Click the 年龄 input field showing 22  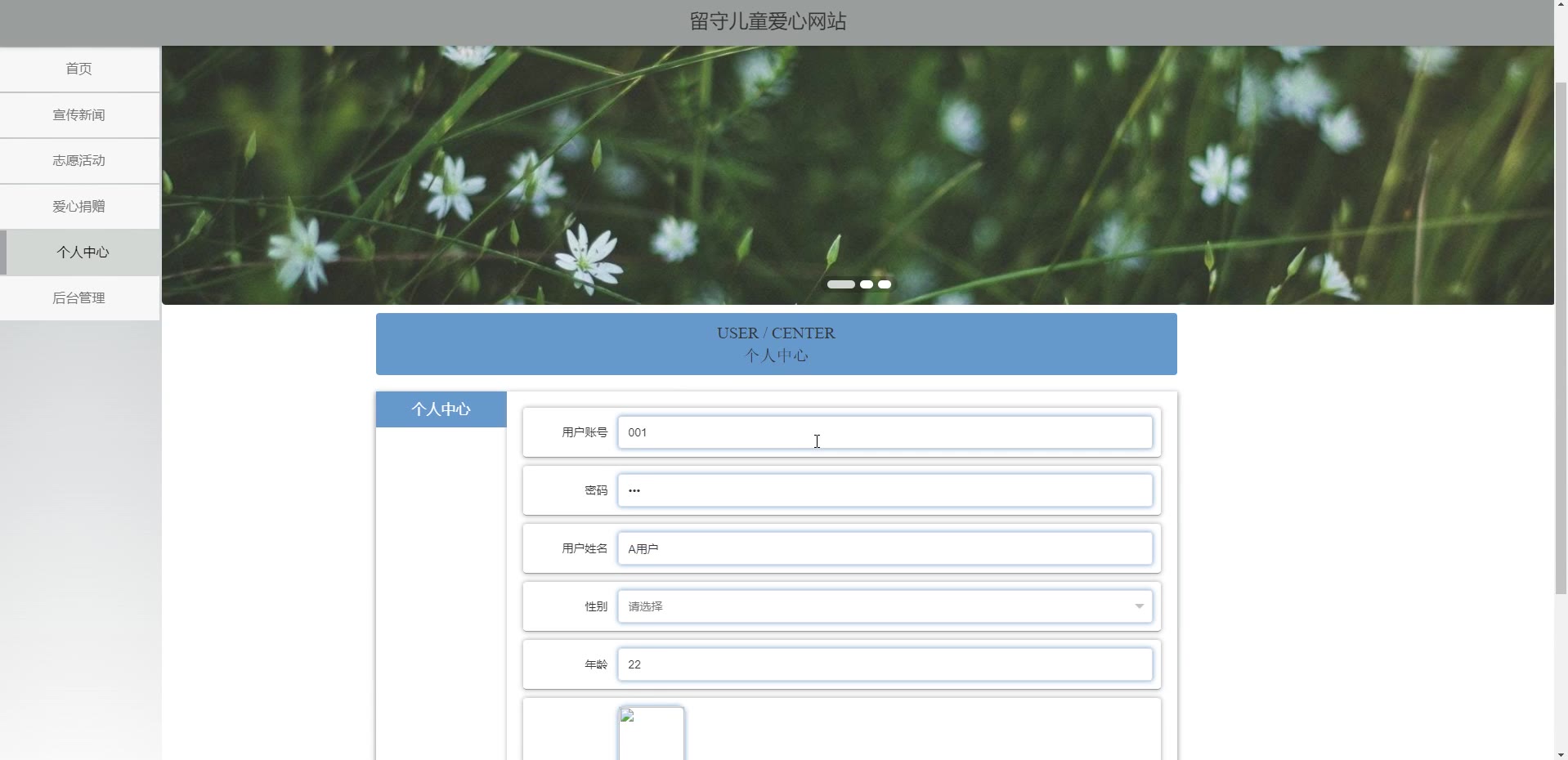885,664
